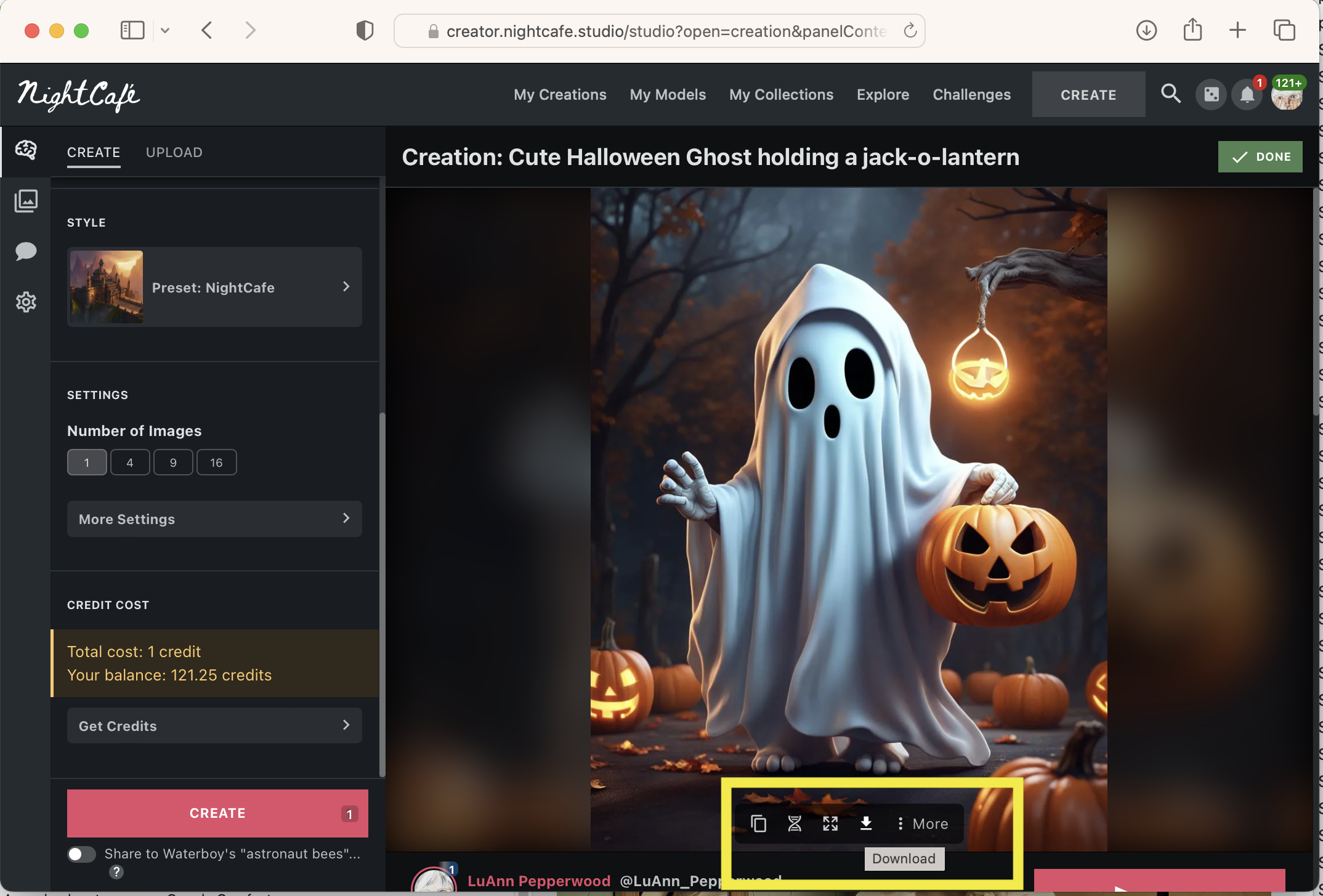Image resolution: width=1323 pixels, height=896 pixels.
Task: Open fullscreen view with expand icon
Action: [830, 823]
